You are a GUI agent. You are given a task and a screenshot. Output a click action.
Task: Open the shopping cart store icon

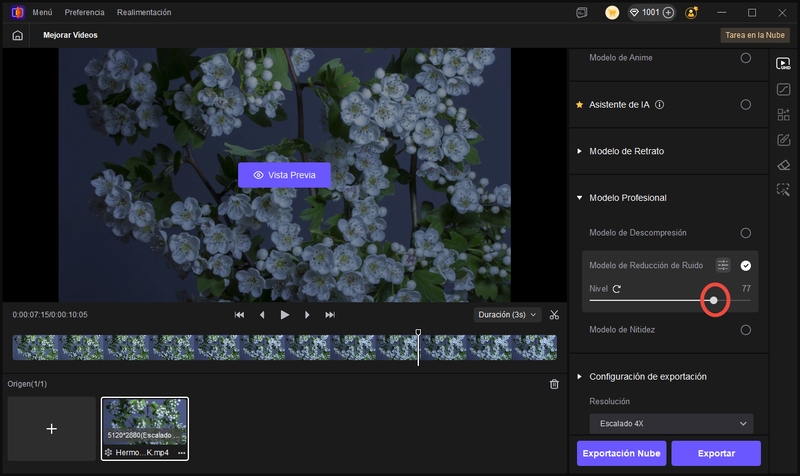point(612,13)
